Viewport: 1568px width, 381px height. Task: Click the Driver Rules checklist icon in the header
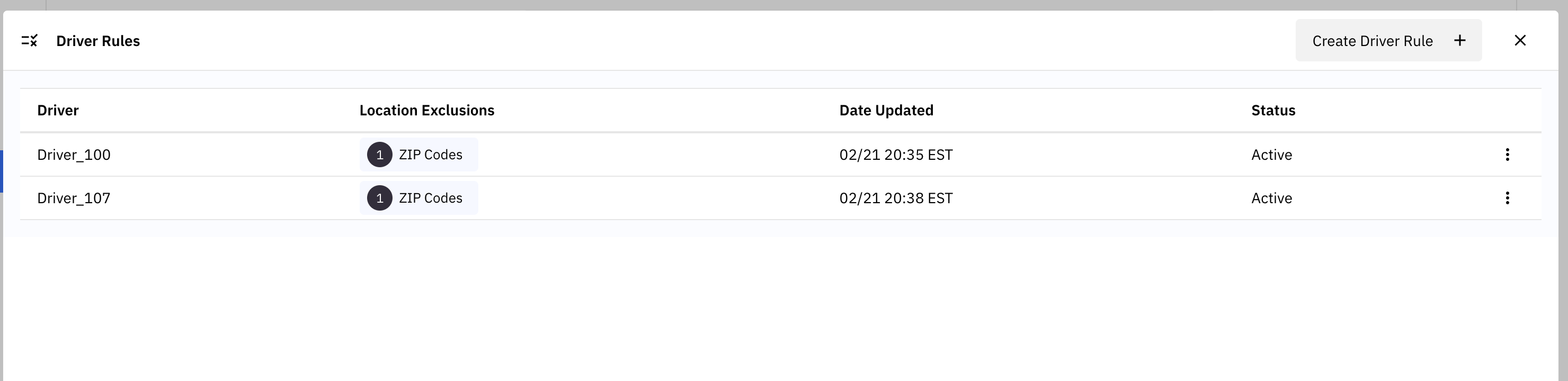point(29,41)
